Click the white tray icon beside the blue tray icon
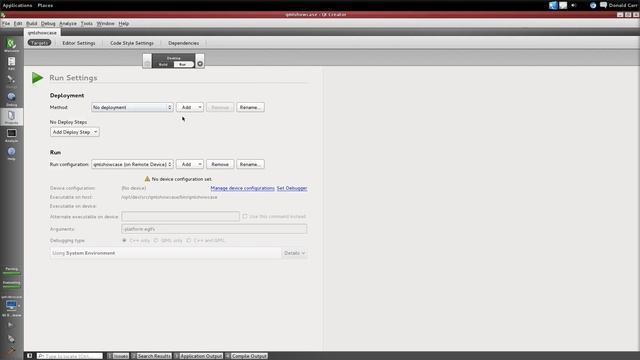The height and width of the screenshot is (360, 640). 563,5
